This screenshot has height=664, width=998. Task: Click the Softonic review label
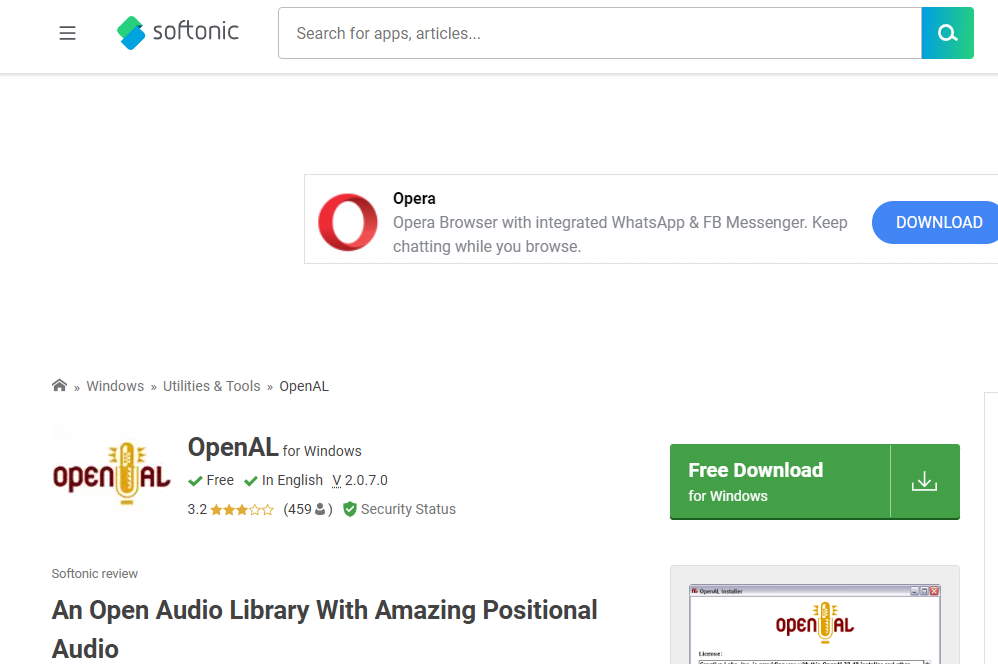point(95,574)
